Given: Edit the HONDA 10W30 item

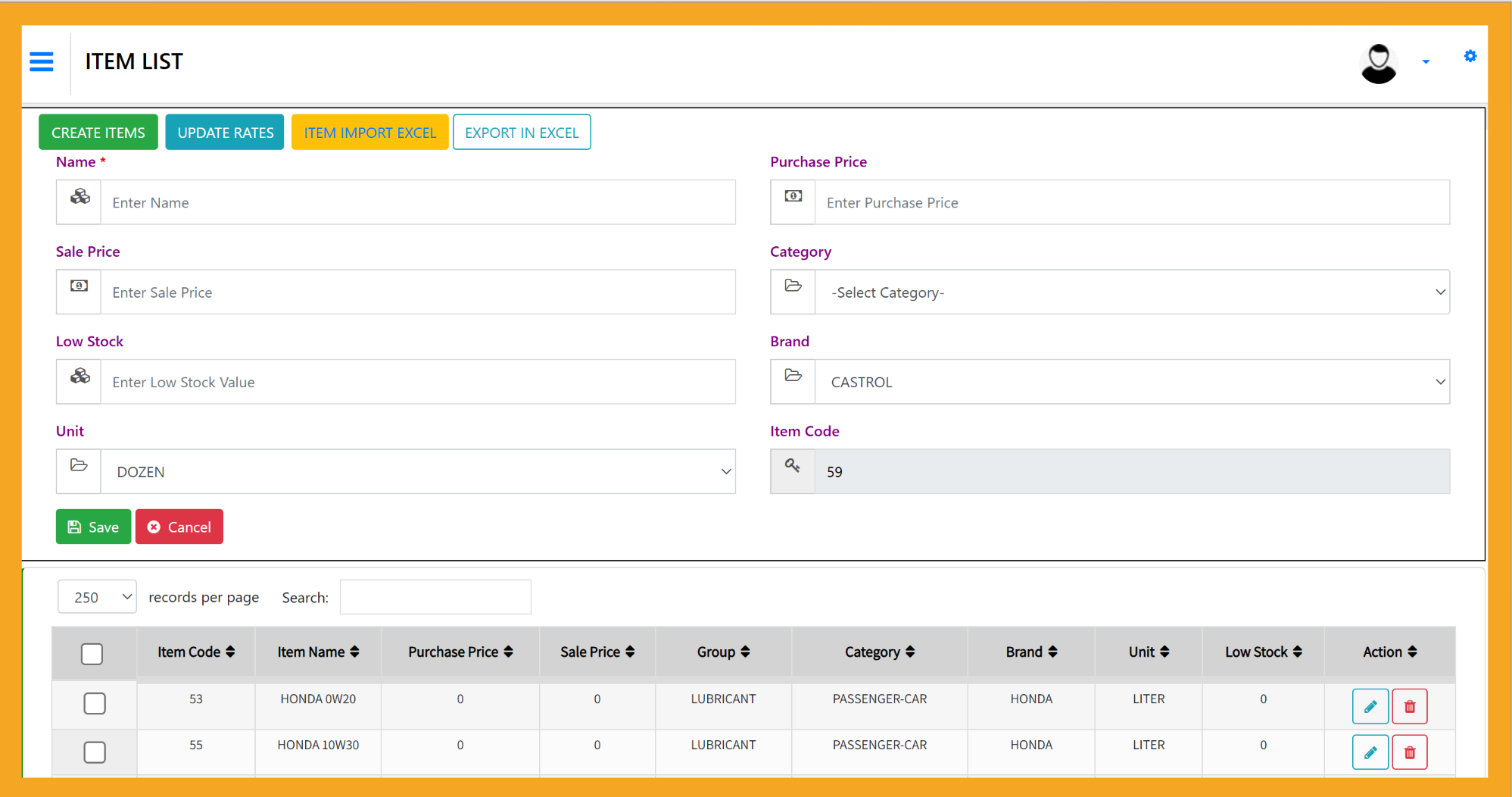Looking at the screenshot, I should [x=1370, y=752].
